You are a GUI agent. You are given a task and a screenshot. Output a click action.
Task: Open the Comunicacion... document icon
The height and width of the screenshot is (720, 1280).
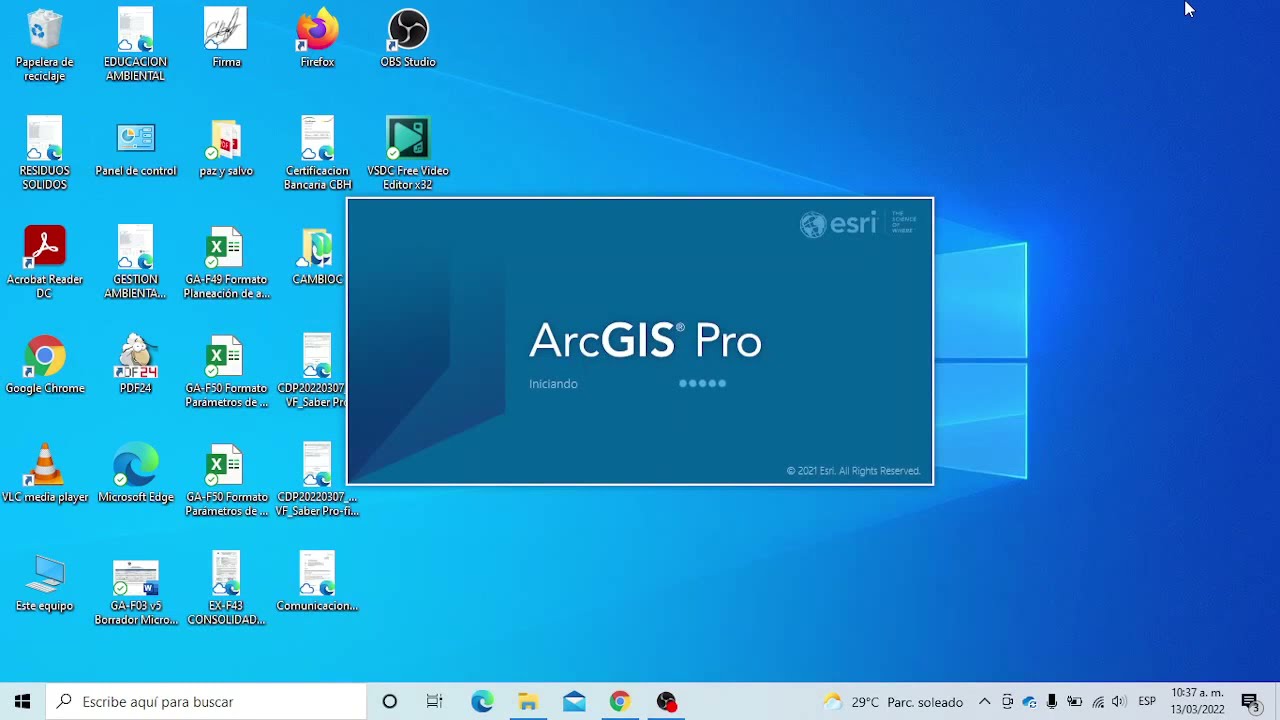coord(317,583)
